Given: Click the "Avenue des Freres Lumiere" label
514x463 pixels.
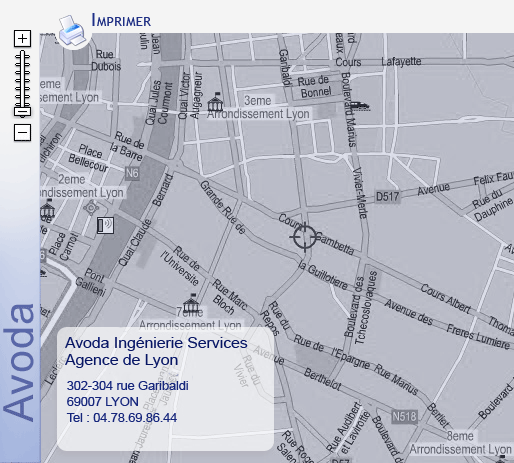Looking at the screenshot, I should (447, 325).
